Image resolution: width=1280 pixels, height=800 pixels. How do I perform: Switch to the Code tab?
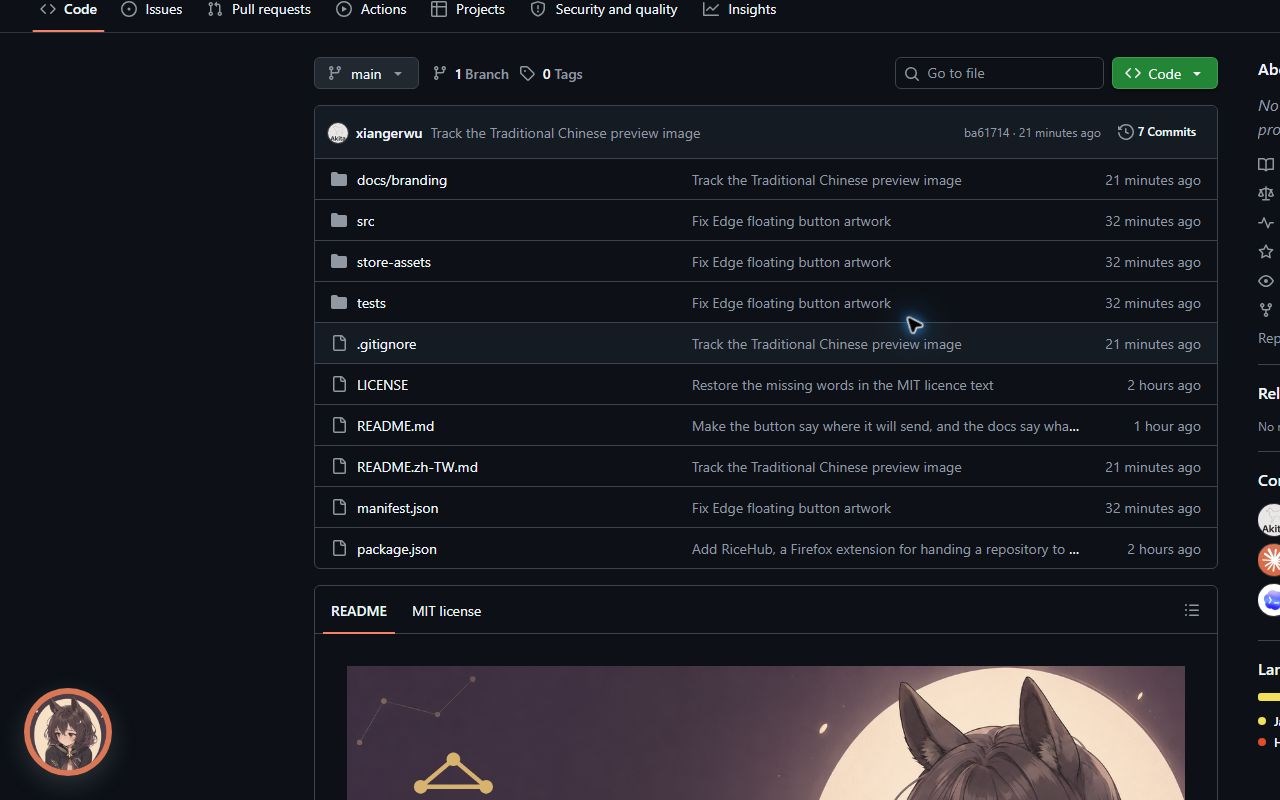(68, 10)
